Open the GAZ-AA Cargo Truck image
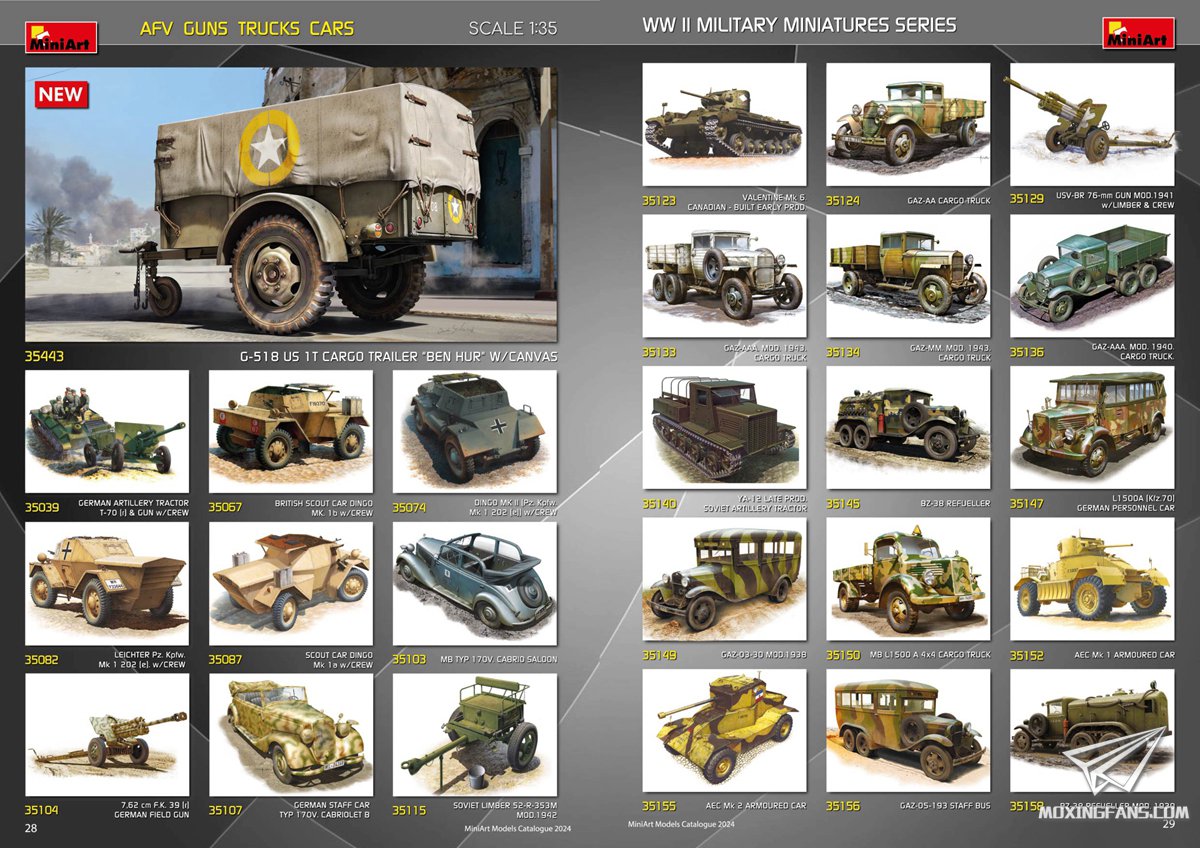 pyautogui.click(x=908, y=125)
